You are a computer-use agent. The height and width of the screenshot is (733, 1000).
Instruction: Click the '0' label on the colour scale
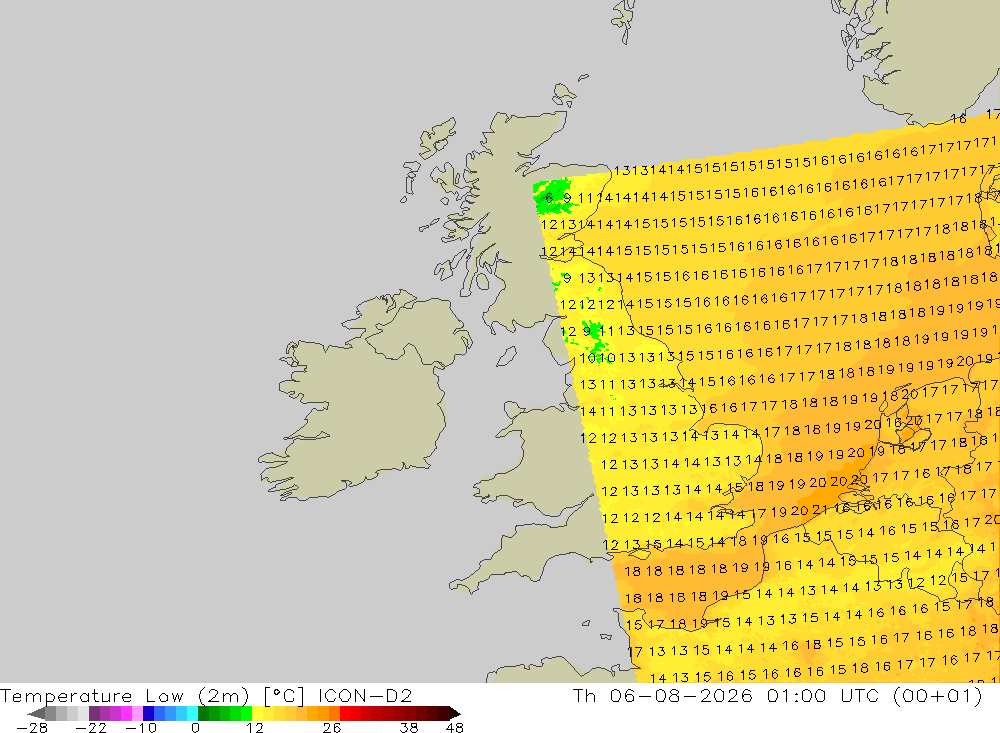[195, 728]
